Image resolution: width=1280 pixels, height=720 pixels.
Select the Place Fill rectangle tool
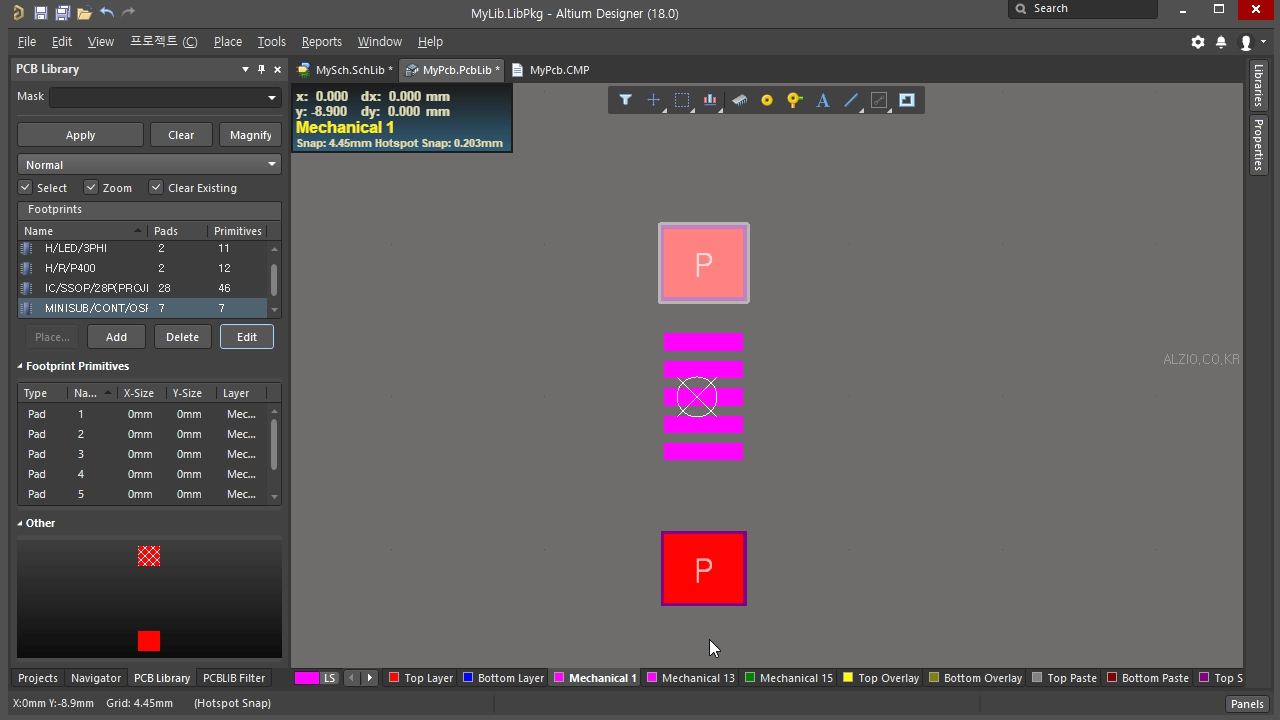point(907,100)
